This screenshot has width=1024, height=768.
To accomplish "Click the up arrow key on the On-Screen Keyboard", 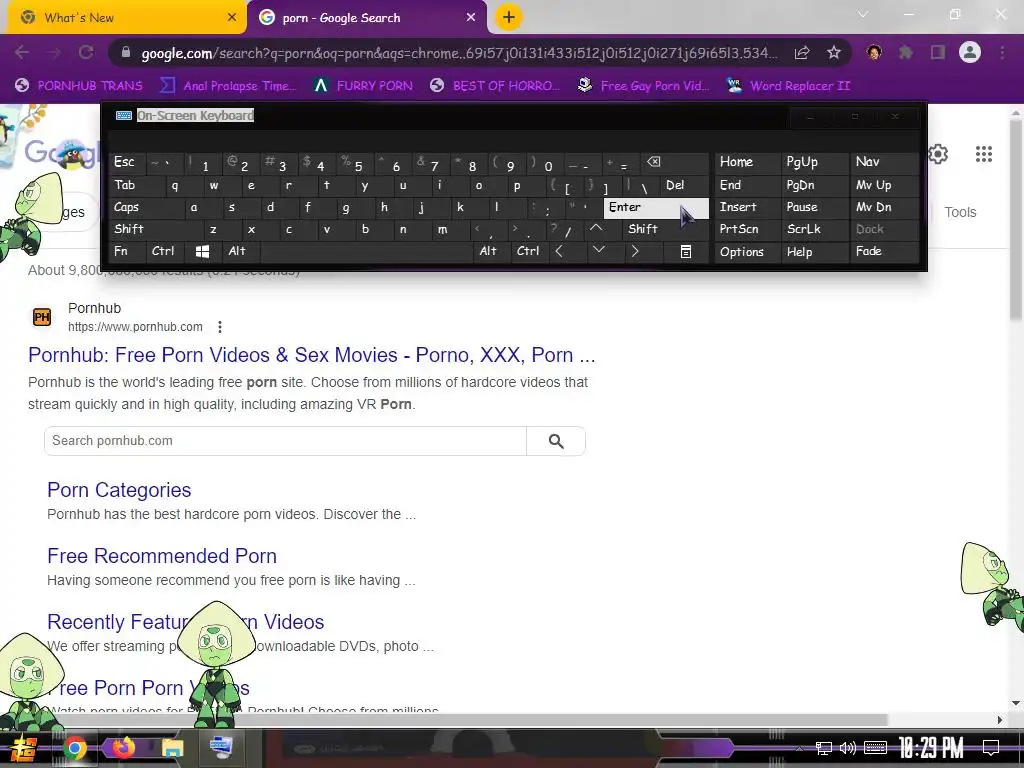I will [x=596, y=229].
